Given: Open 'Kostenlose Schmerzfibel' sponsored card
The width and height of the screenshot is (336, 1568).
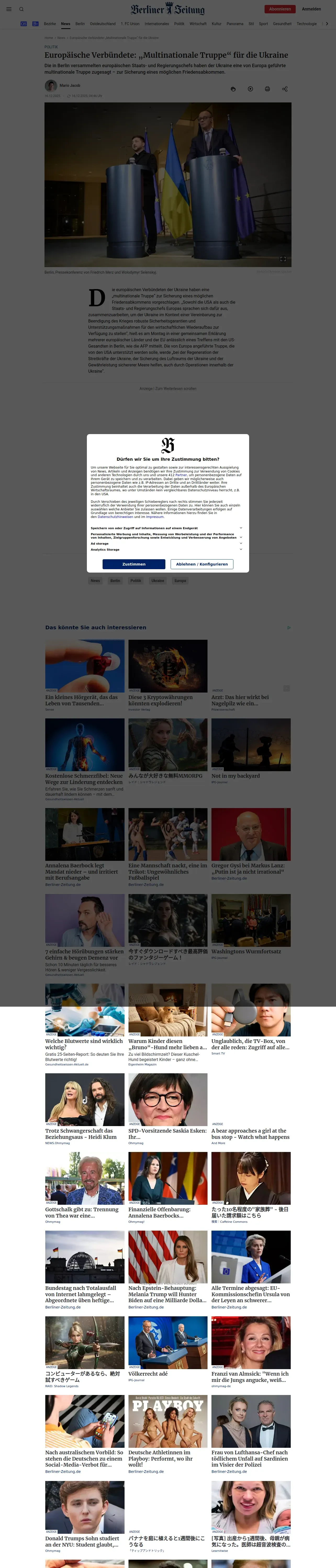Looking at the screenshot, I should 85,760.
